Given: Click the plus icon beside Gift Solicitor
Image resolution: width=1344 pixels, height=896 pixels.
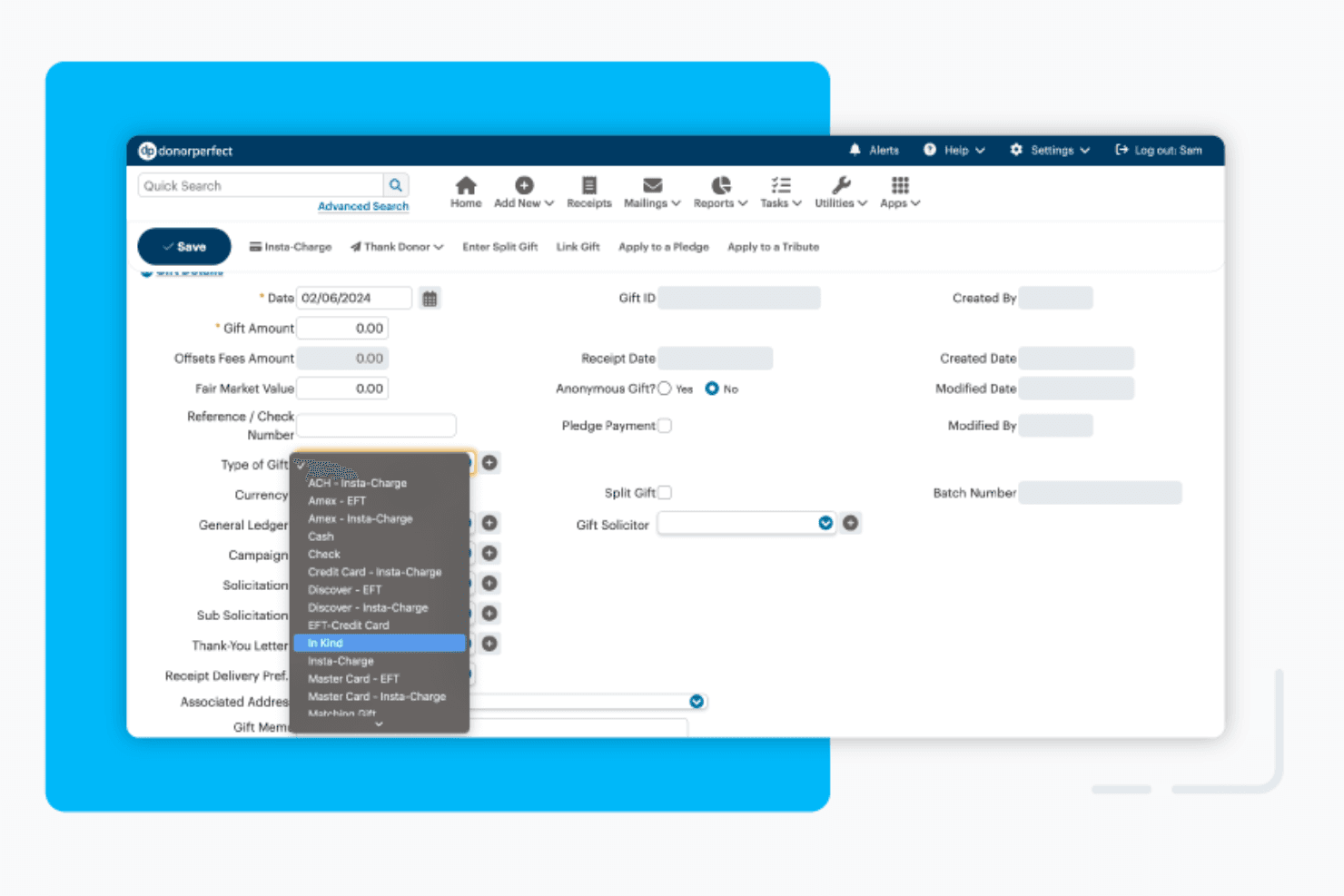Looking at the screenshot, I should (x=850, y=523).
